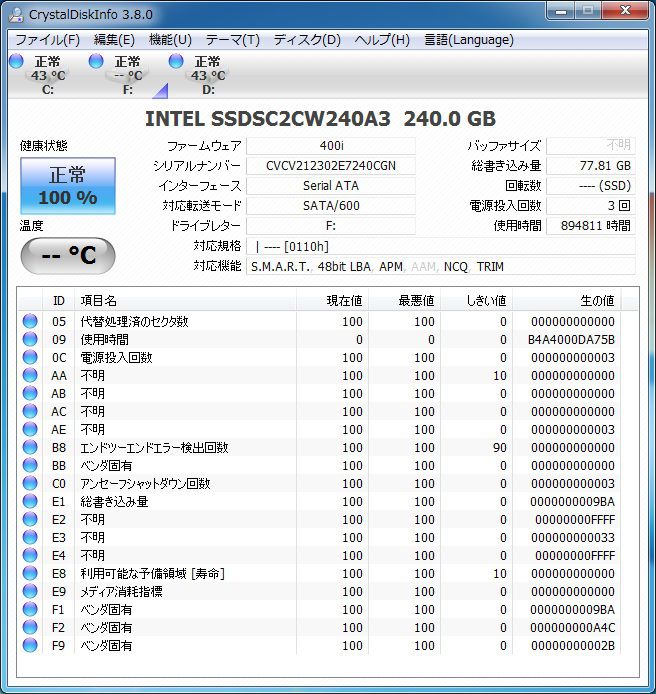Click status orb of attribute AC
Image resolution: width=656 pixels, height=694 pixels.
30,411
